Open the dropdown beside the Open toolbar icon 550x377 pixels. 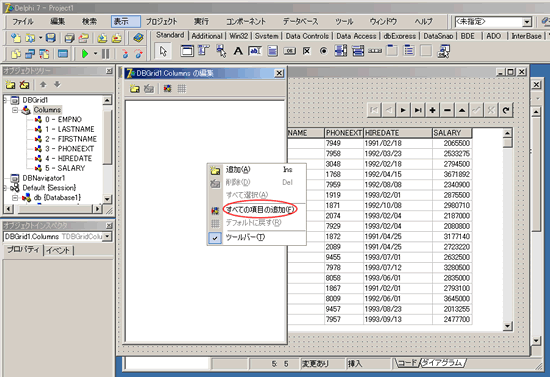click(x=40, y=38)
